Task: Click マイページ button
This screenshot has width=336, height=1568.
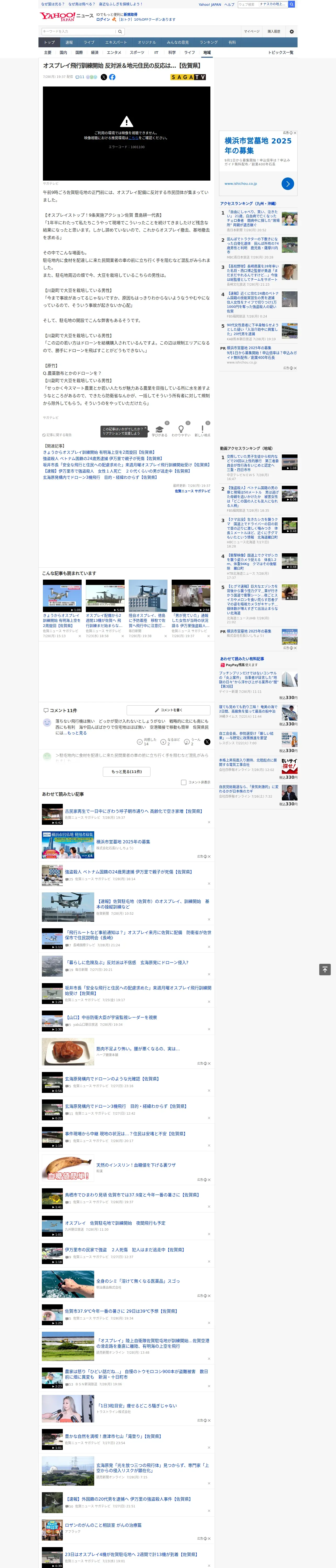Action: tap(251, 32)
